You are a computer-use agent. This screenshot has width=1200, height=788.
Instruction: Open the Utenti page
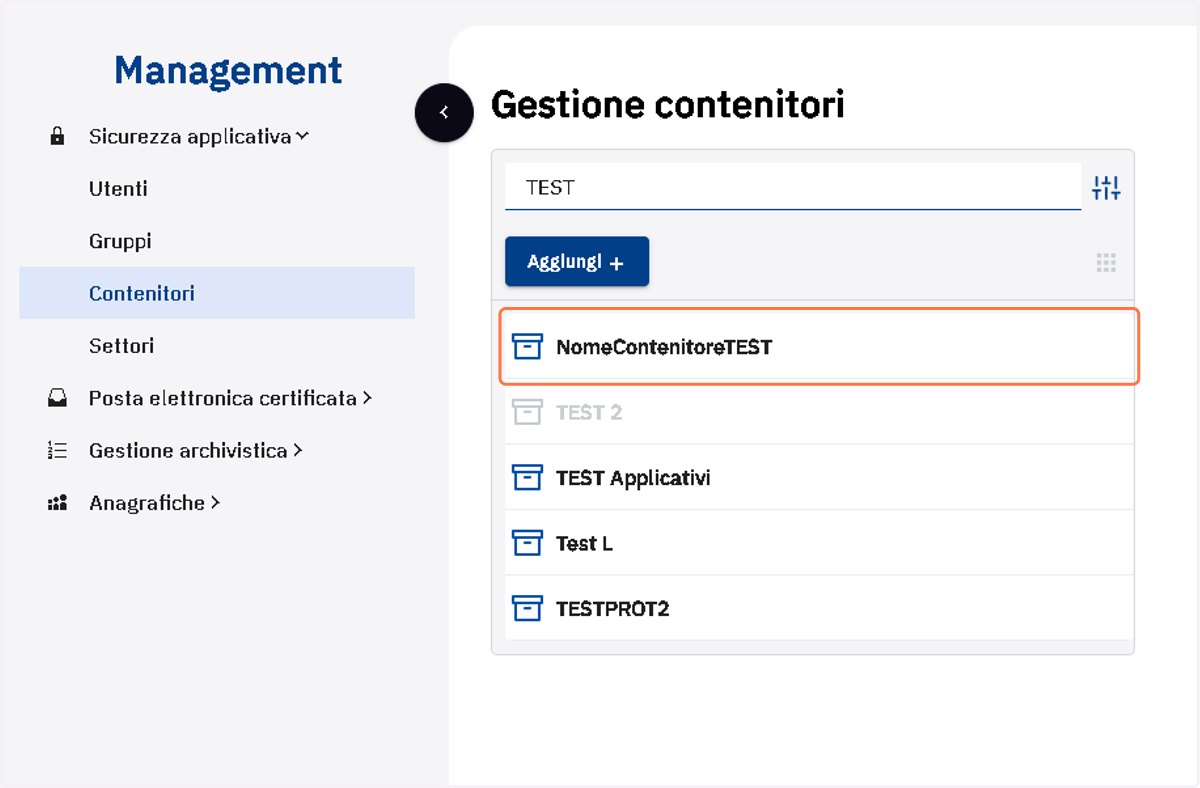[118, 189]
